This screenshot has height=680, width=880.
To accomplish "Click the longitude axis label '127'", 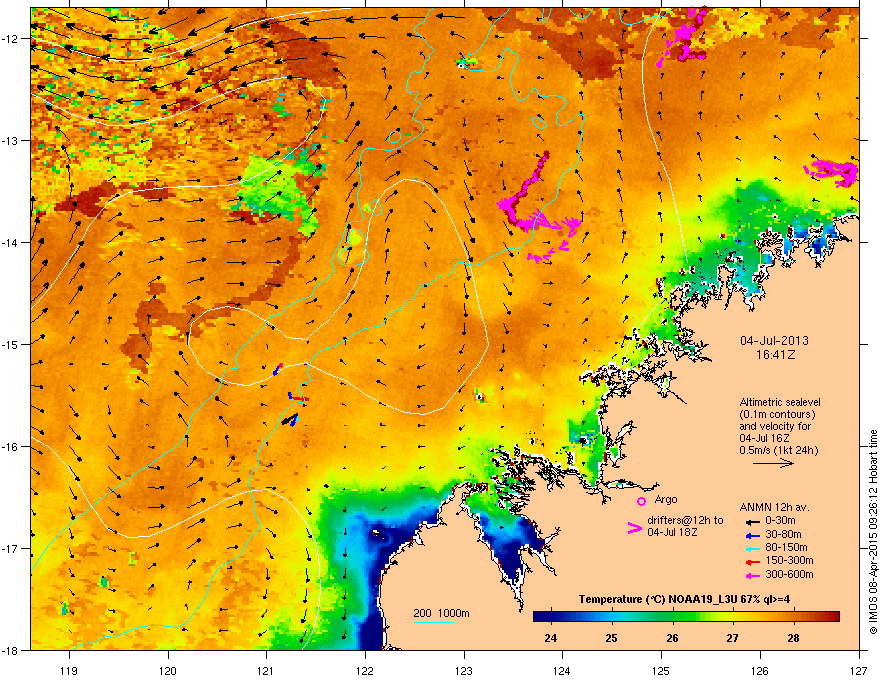I will [x=859, y=670].
